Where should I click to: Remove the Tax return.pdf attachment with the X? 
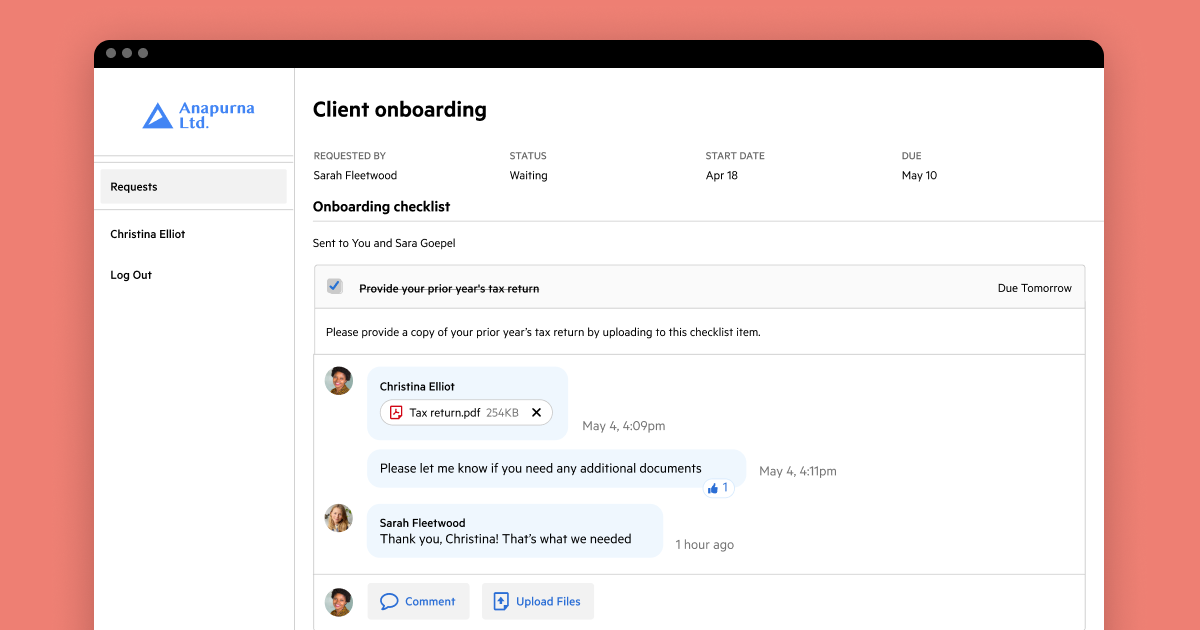pyautogui.click(x=536, y=412)
